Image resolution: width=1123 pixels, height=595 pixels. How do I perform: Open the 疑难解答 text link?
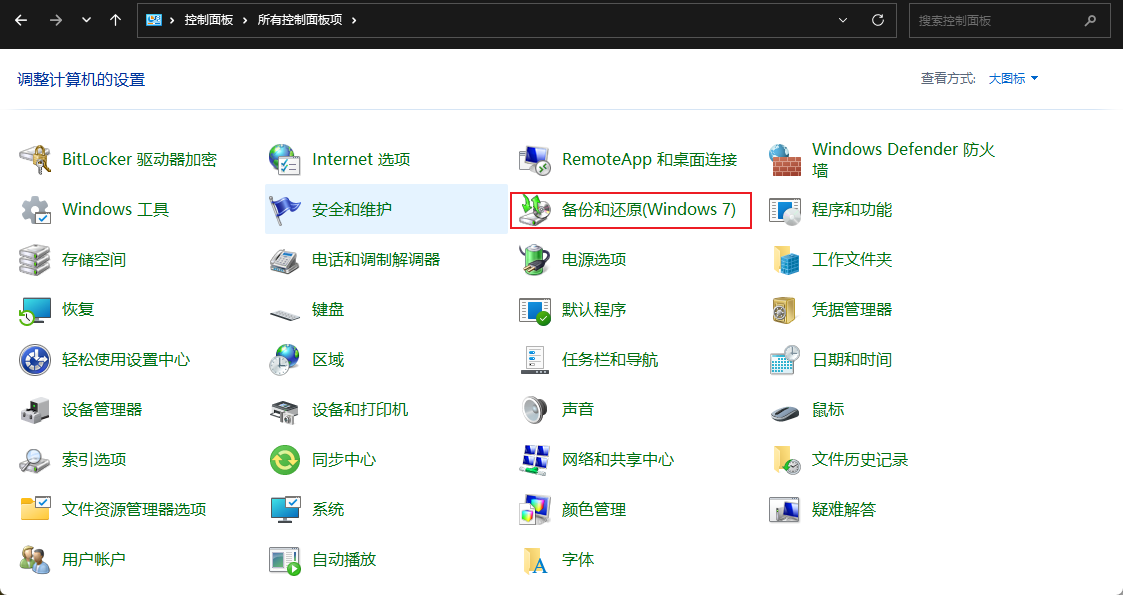pos(844,510)
